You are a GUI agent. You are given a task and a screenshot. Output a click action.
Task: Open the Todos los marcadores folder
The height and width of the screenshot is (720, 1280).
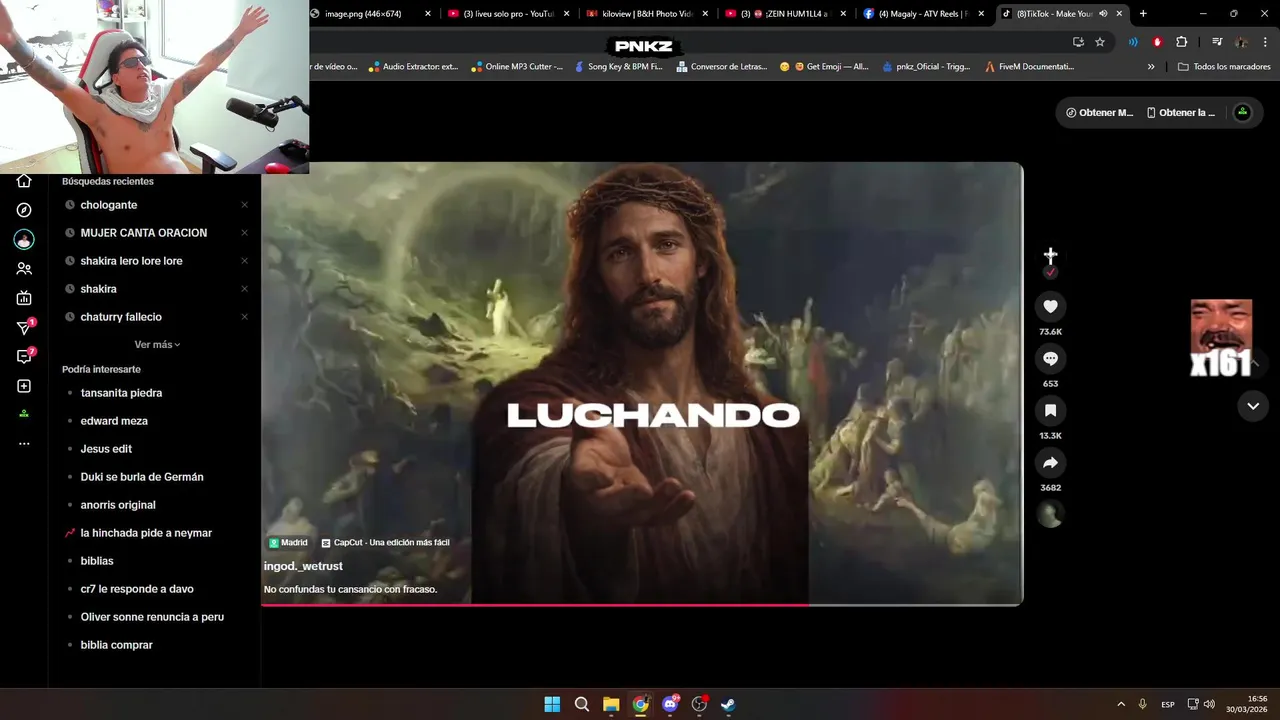1224,67
